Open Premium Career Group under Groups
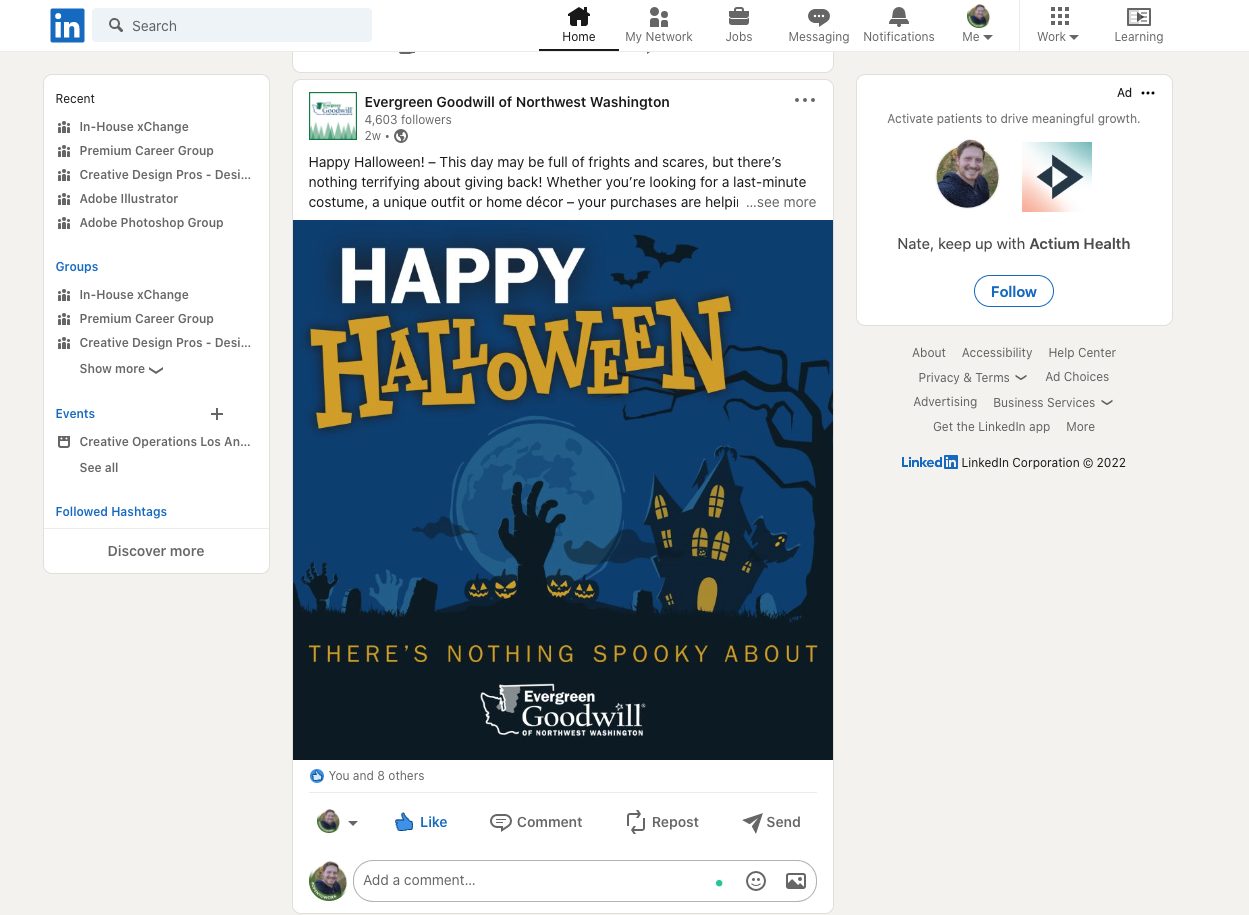The height and width of the screenshot is (915, 1249). click(x=147, y=319)
